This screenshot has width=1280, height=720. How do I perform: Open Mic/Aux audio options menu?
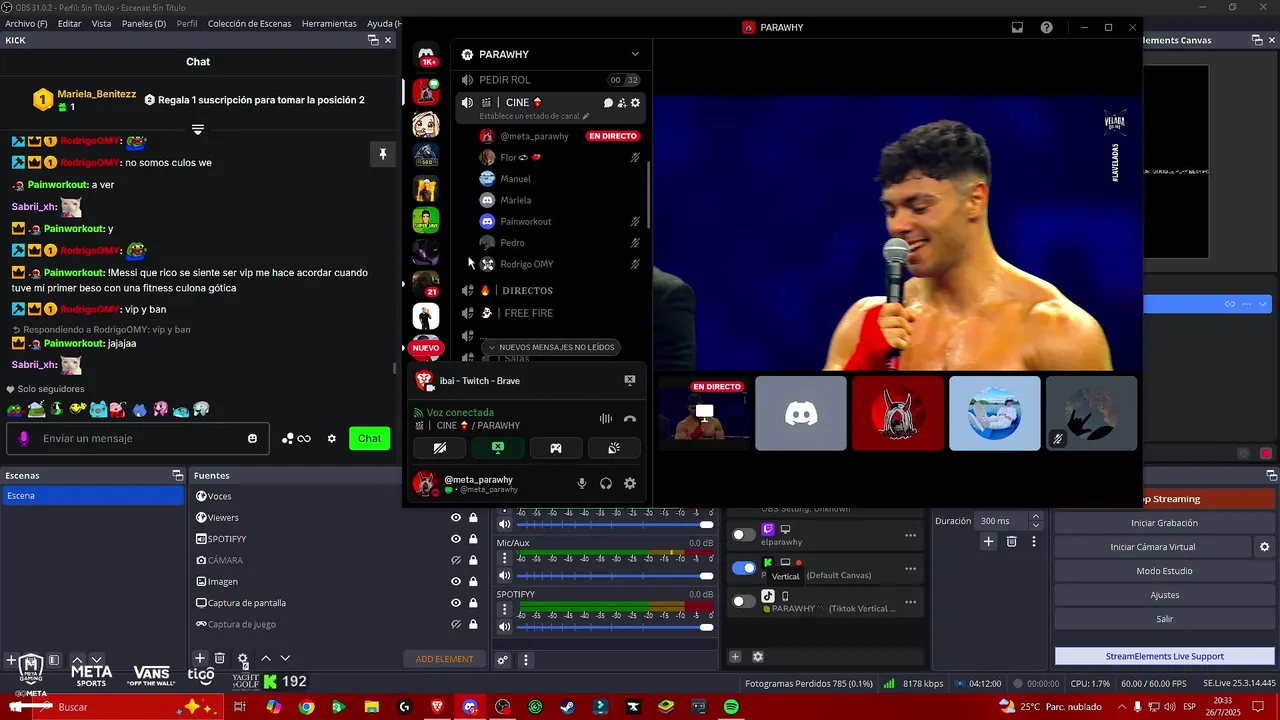(505, 559)
